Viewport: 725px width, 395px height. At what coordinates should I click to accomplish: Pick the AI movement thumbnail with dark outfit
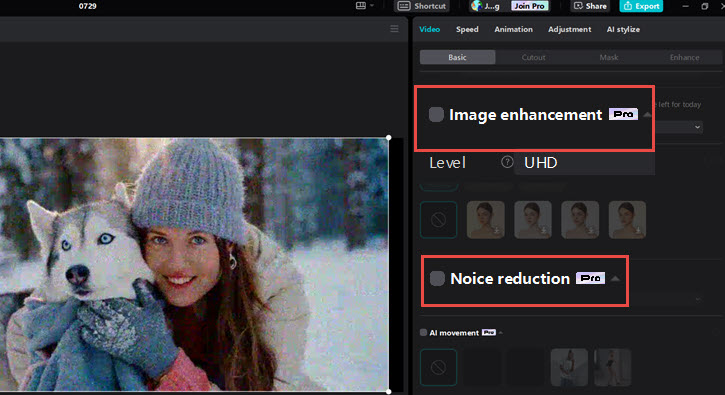612,367
